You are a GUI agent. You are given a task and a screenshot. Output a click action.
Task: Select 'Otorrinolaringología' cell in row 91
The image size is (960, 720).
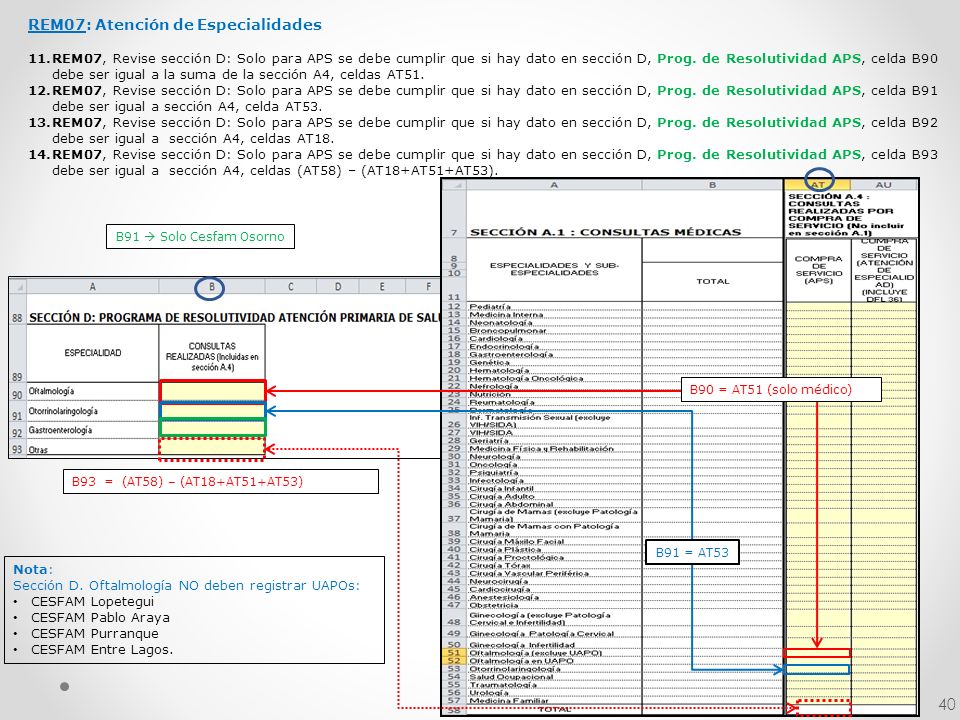point(92,411)
